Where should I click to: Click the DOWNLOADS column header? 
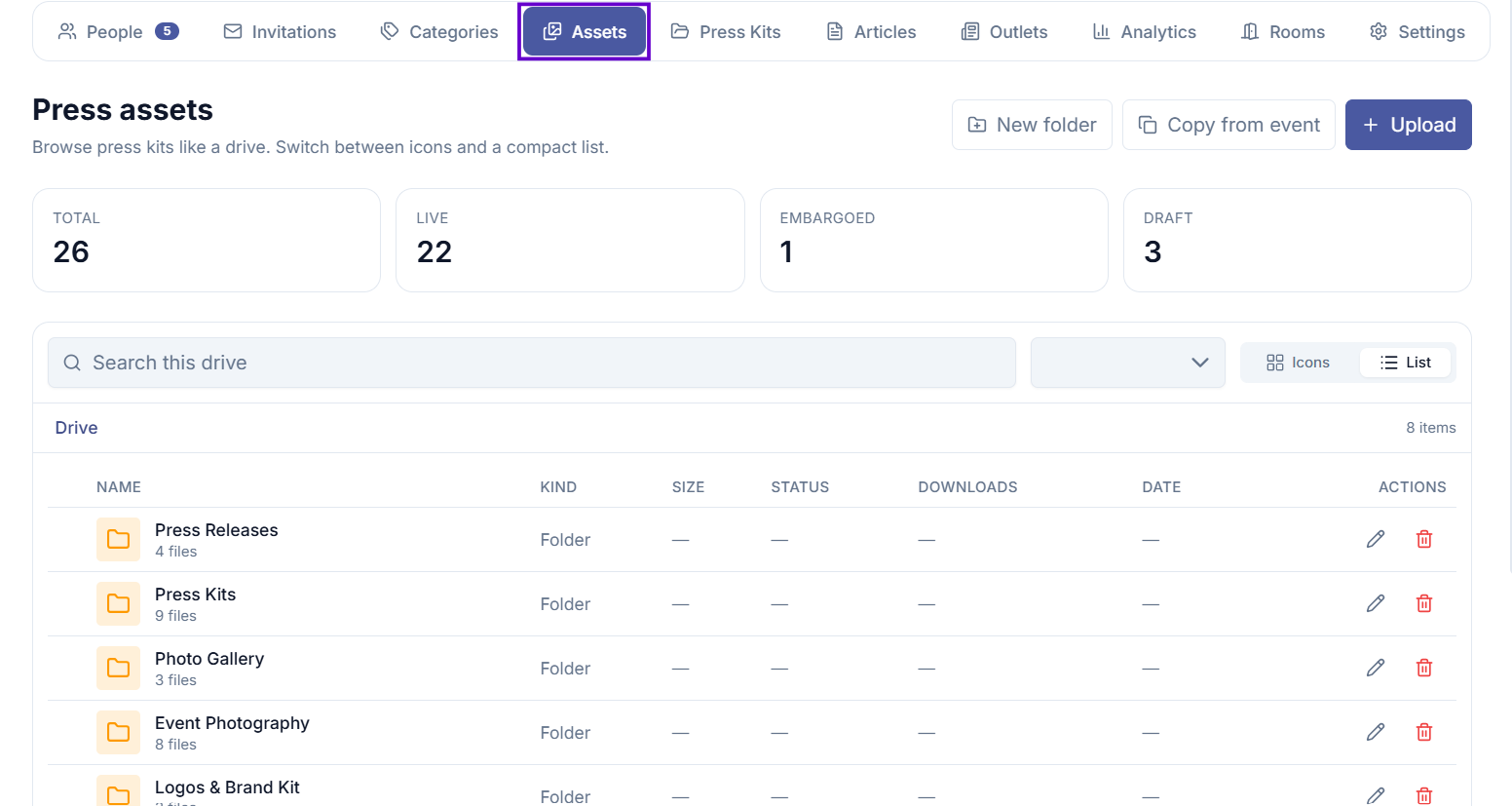click(x=967, y=487)
